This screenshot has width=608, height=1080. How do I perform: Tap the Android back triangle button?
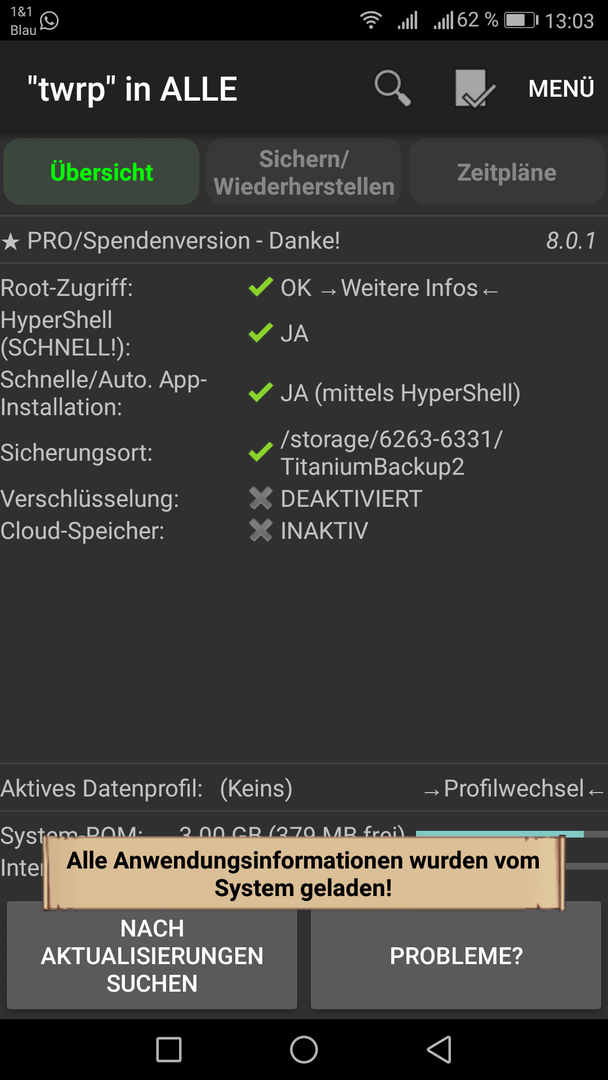tap(439, 1049)
